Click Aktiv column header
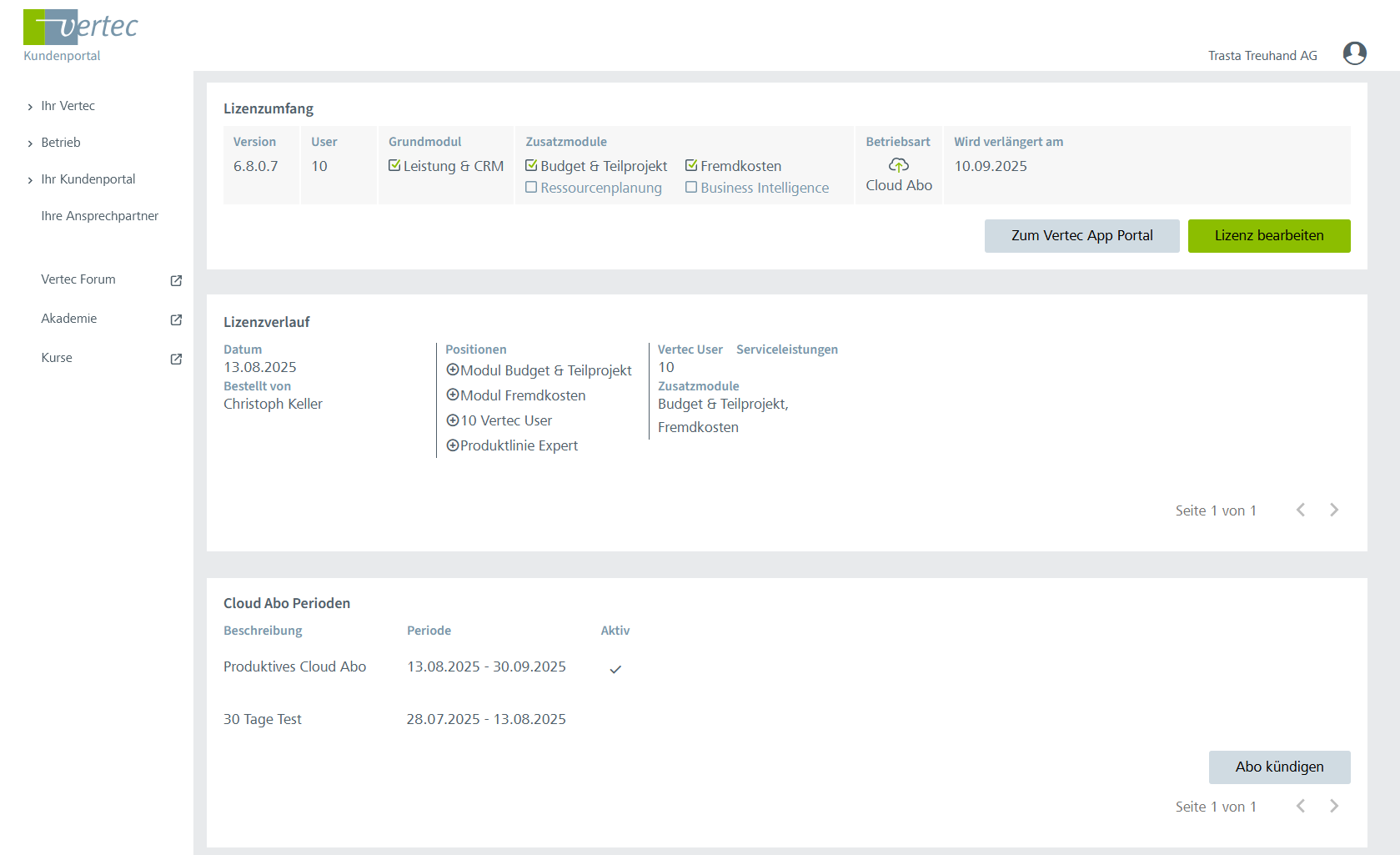The width and height of the screenshot is (1400, 855). [x=615, y=631]
